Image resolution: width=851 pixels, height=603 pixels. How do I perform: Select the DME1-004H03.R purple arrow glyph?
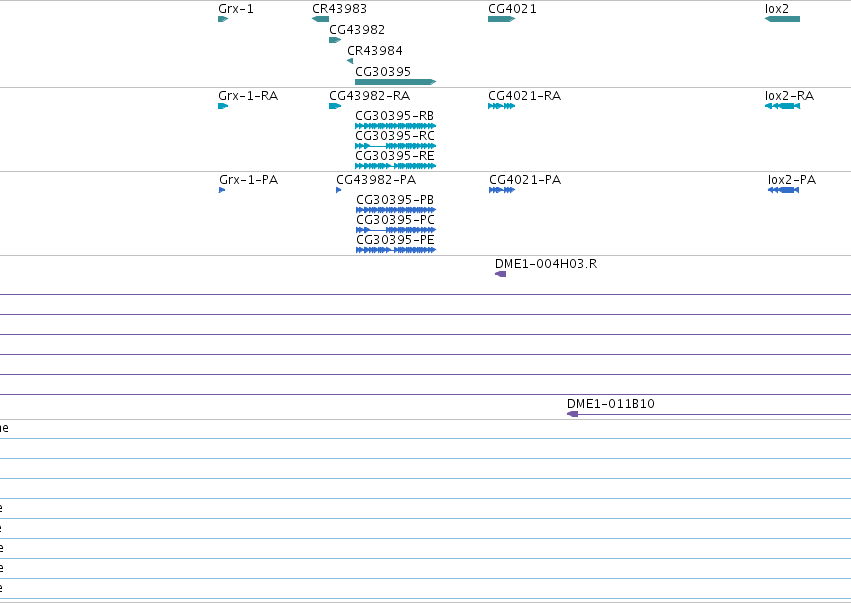click(x=500, y=274)
